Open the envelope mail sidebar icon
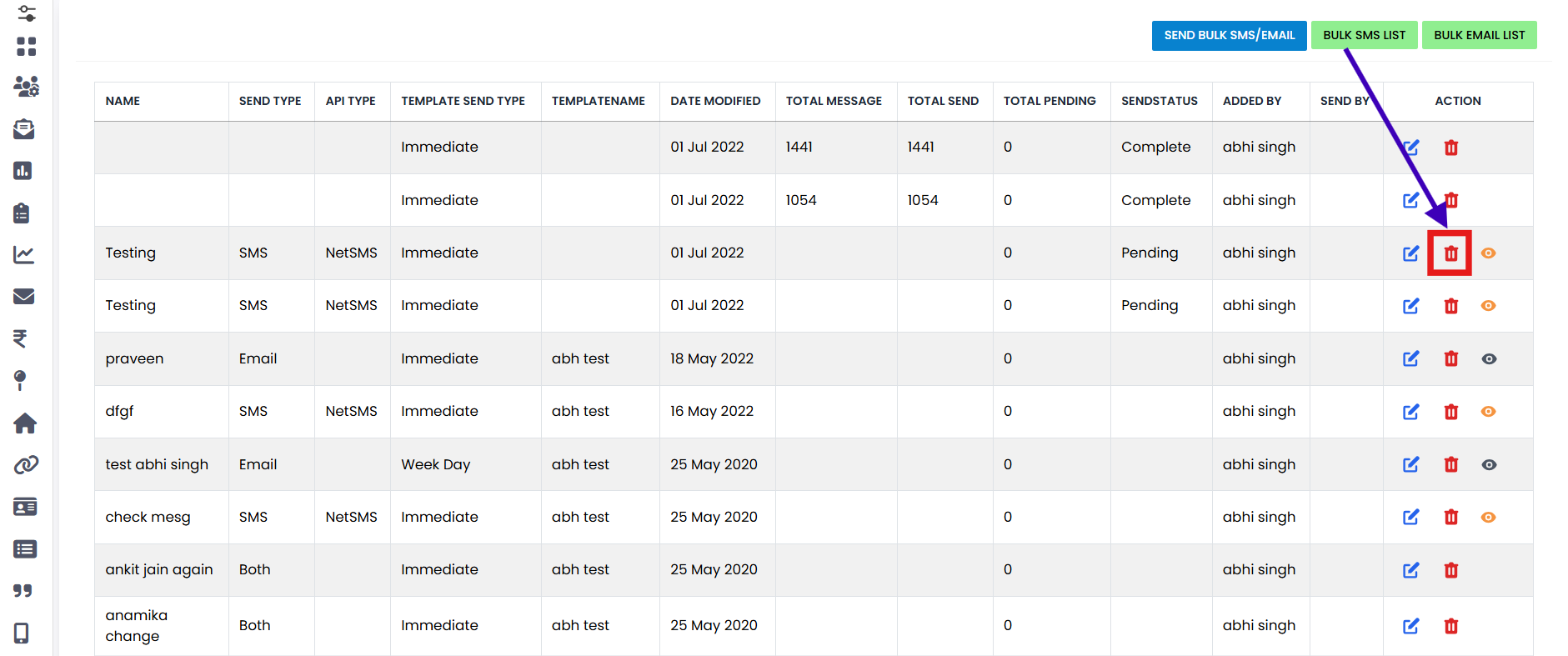Screen dimensions: 1568x656 pos(24,297)
